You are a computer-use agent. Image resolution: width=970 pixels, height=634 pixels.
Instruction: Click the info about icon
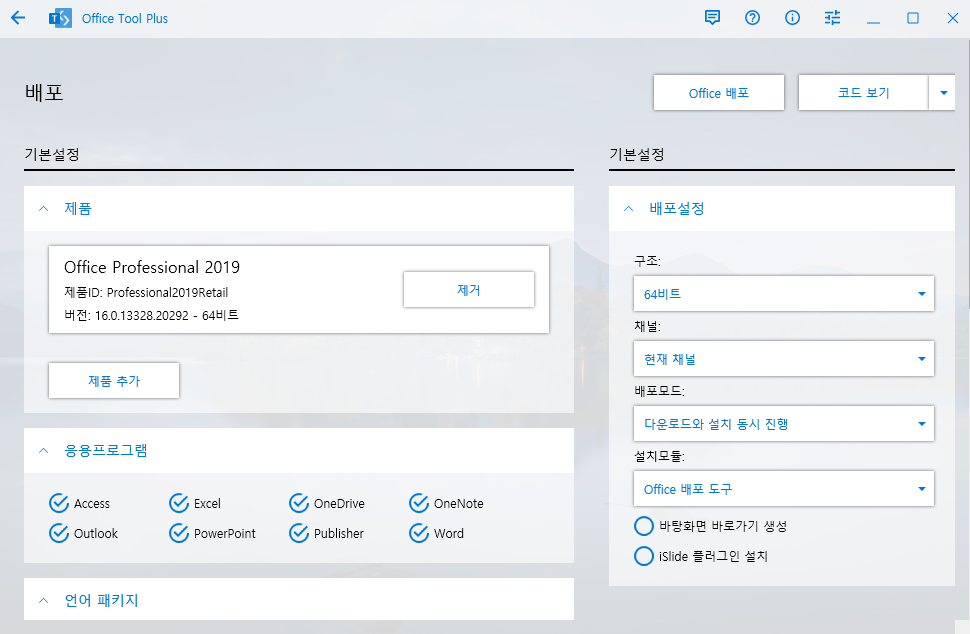point(792,18)
